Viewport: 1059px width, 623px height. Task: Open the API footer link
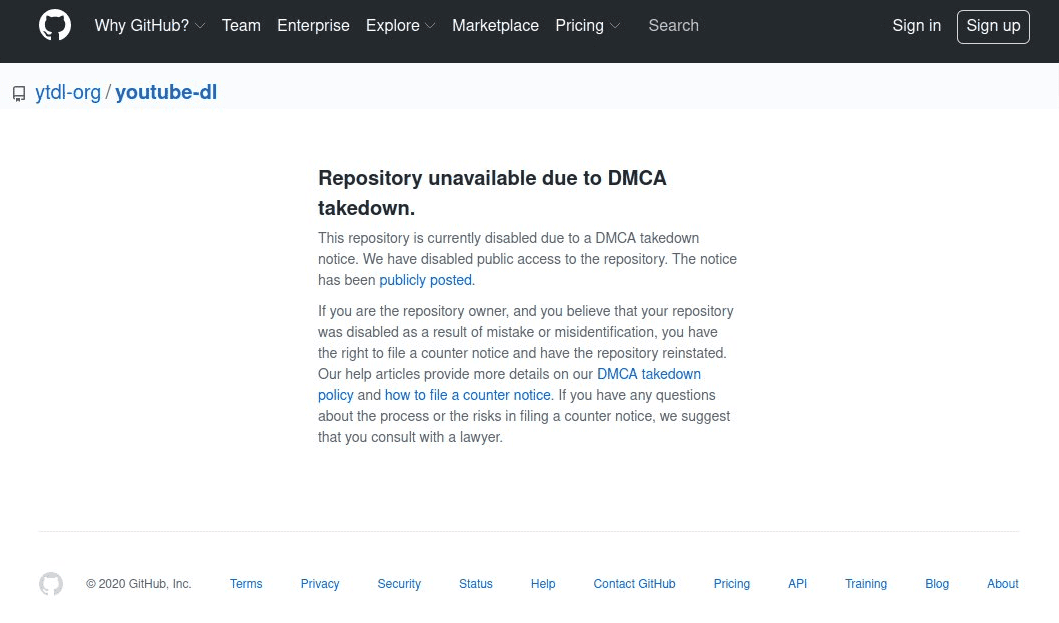(798, 584)
